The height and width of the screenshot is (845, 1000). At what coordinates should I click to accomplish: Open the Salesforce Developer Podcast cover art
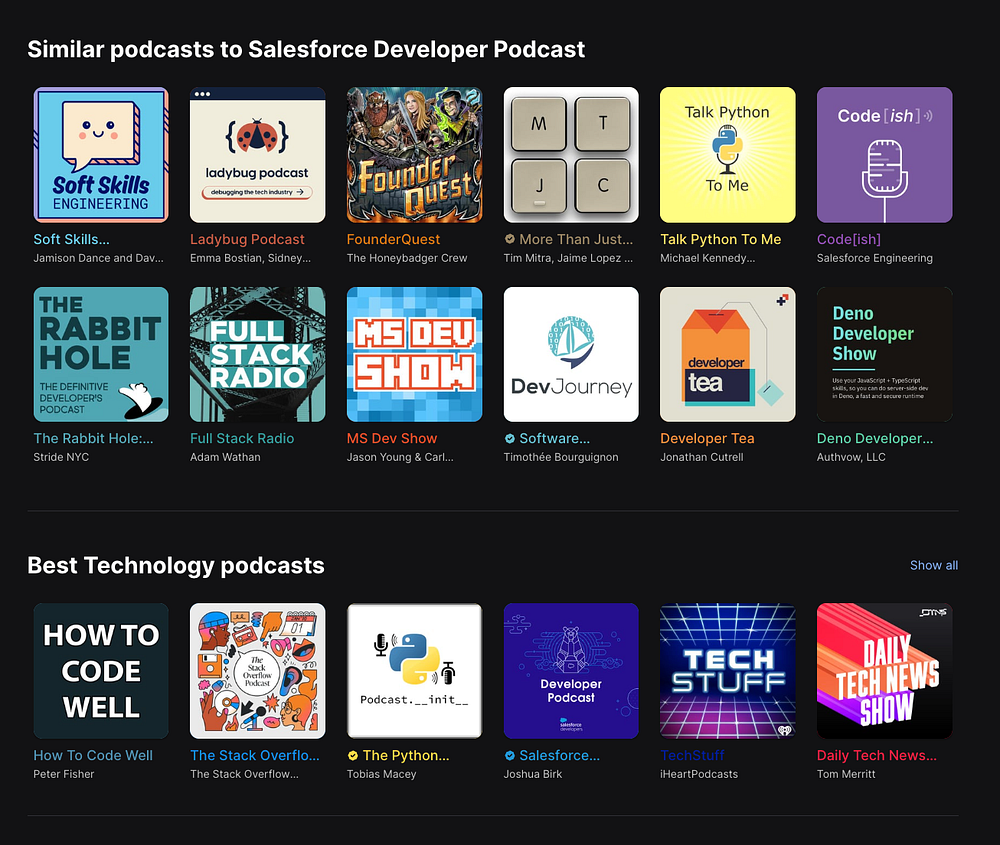click(x=571, y=671)
